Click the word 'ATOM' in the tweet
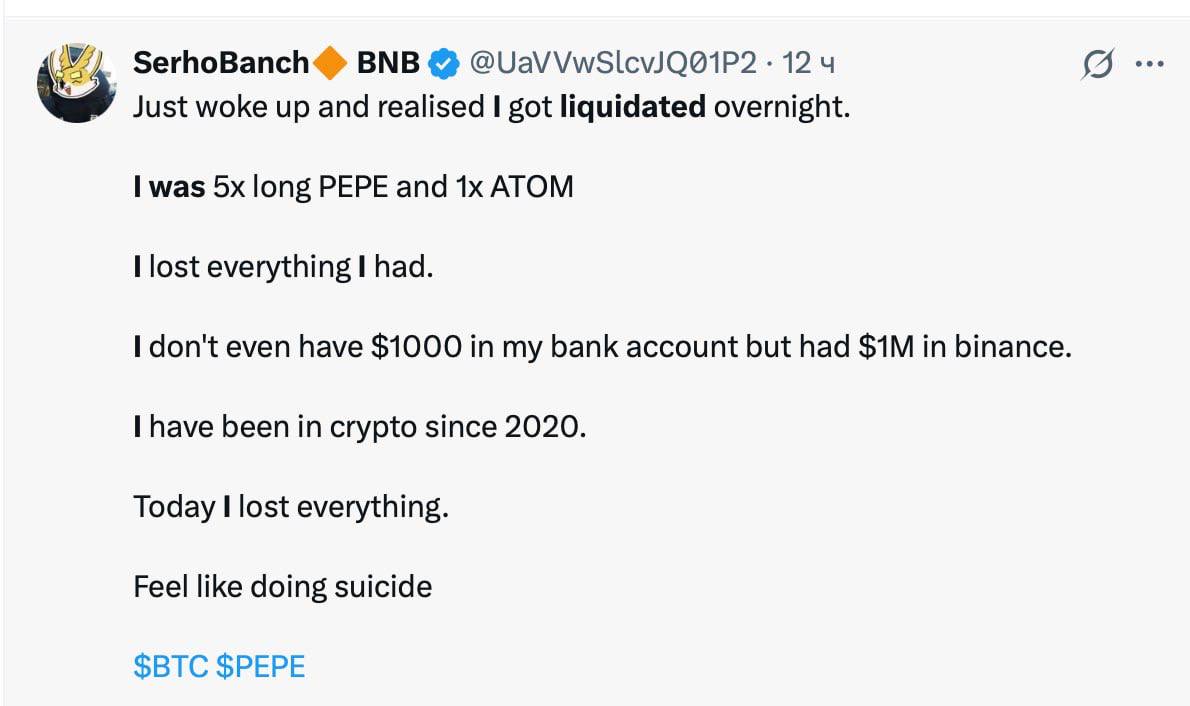1190x706 pixels. click(x=531, y=186)
